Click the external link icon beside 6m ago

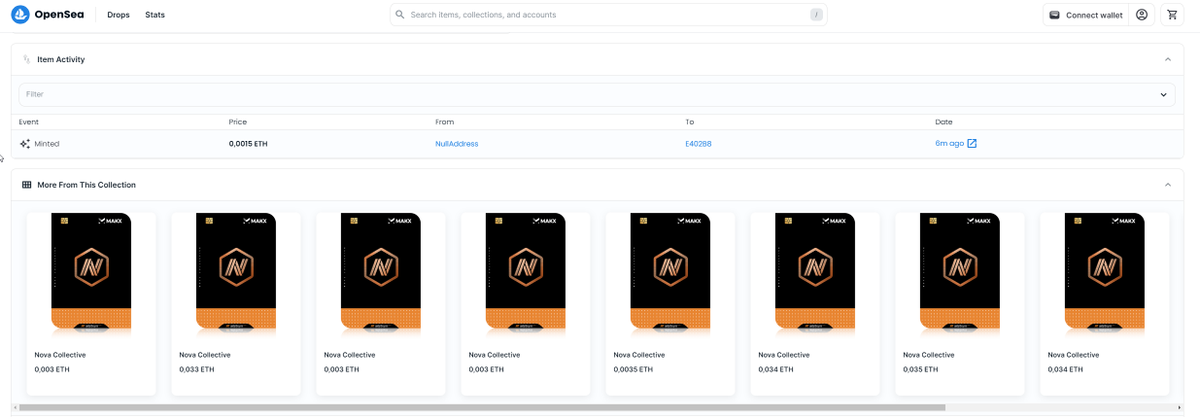972,144
